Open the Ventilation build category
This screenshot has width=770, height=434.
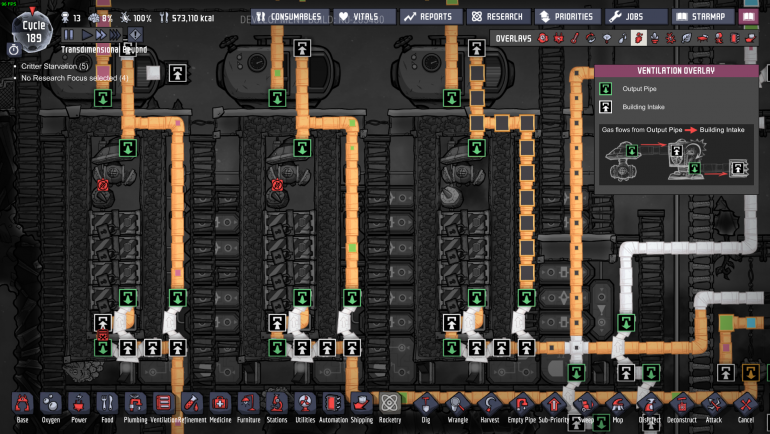(164, 408)
